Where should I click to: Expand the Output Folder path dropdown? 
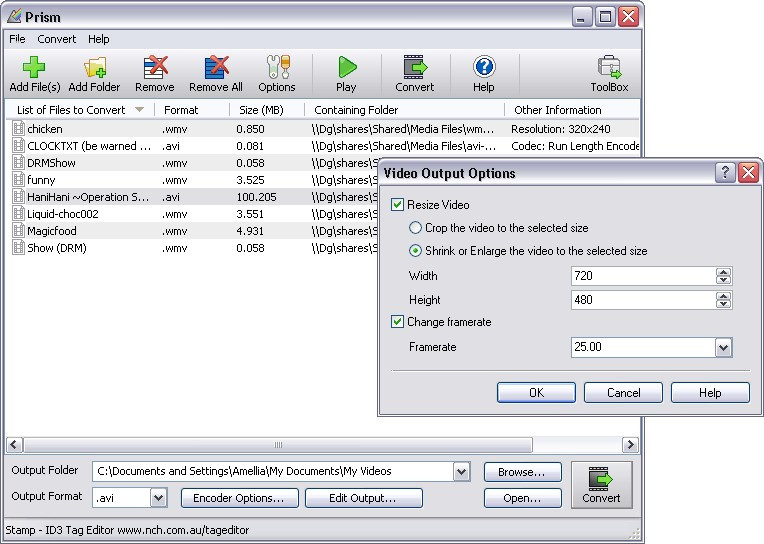[x=461, y=471]
